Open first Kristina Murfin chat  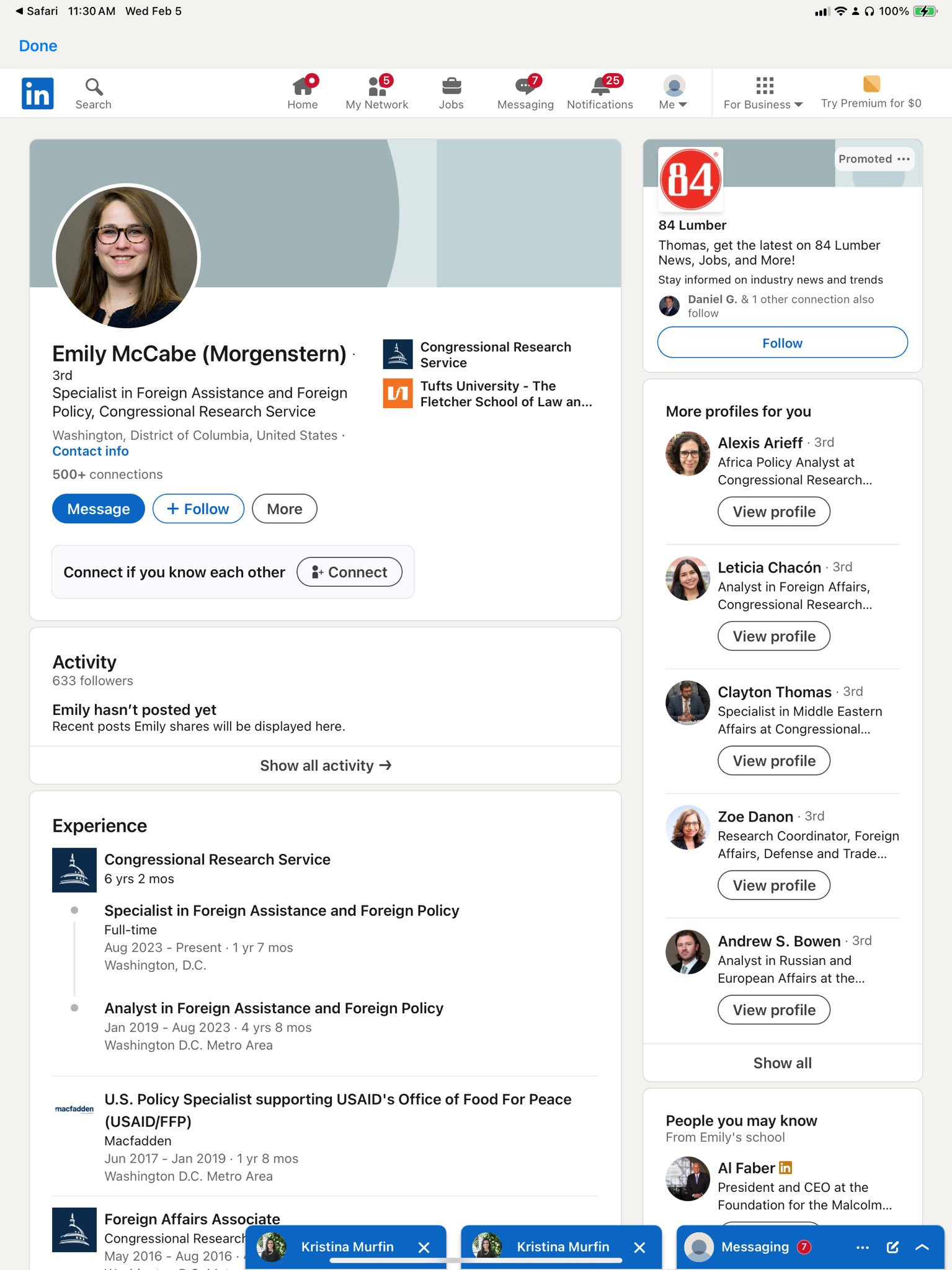pos(347,1247)
